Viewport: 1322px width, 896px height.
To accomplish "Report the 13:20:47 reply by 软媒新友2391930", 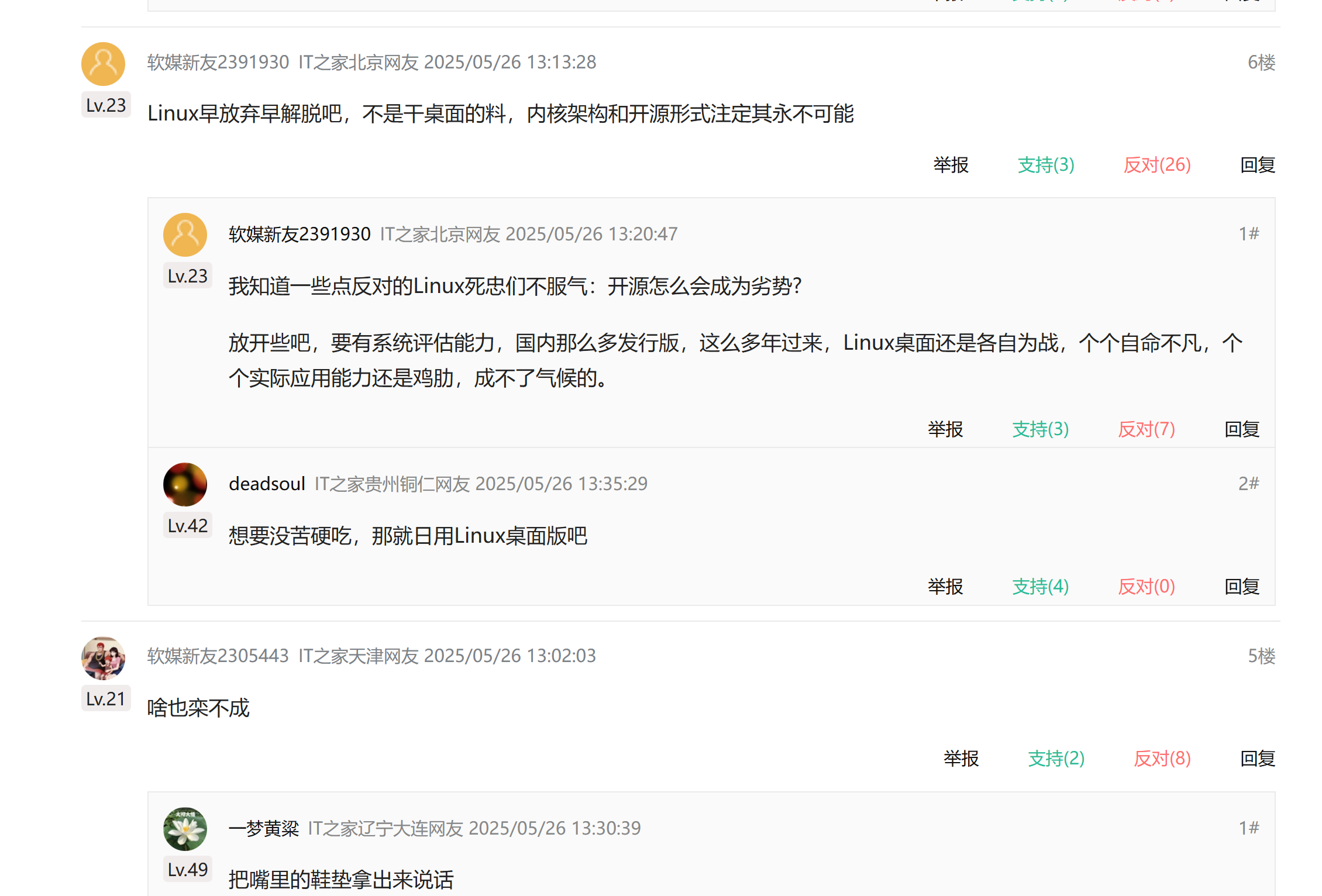I will [x=945, y=429].
